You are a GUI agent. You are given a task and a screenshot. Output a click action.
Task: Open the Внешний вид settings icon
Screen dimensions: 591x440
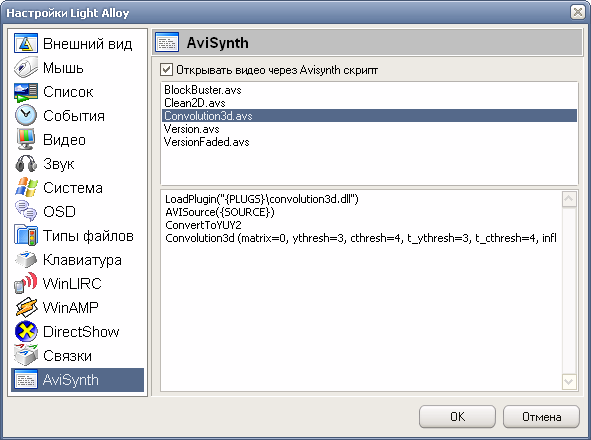pos(26,43)
